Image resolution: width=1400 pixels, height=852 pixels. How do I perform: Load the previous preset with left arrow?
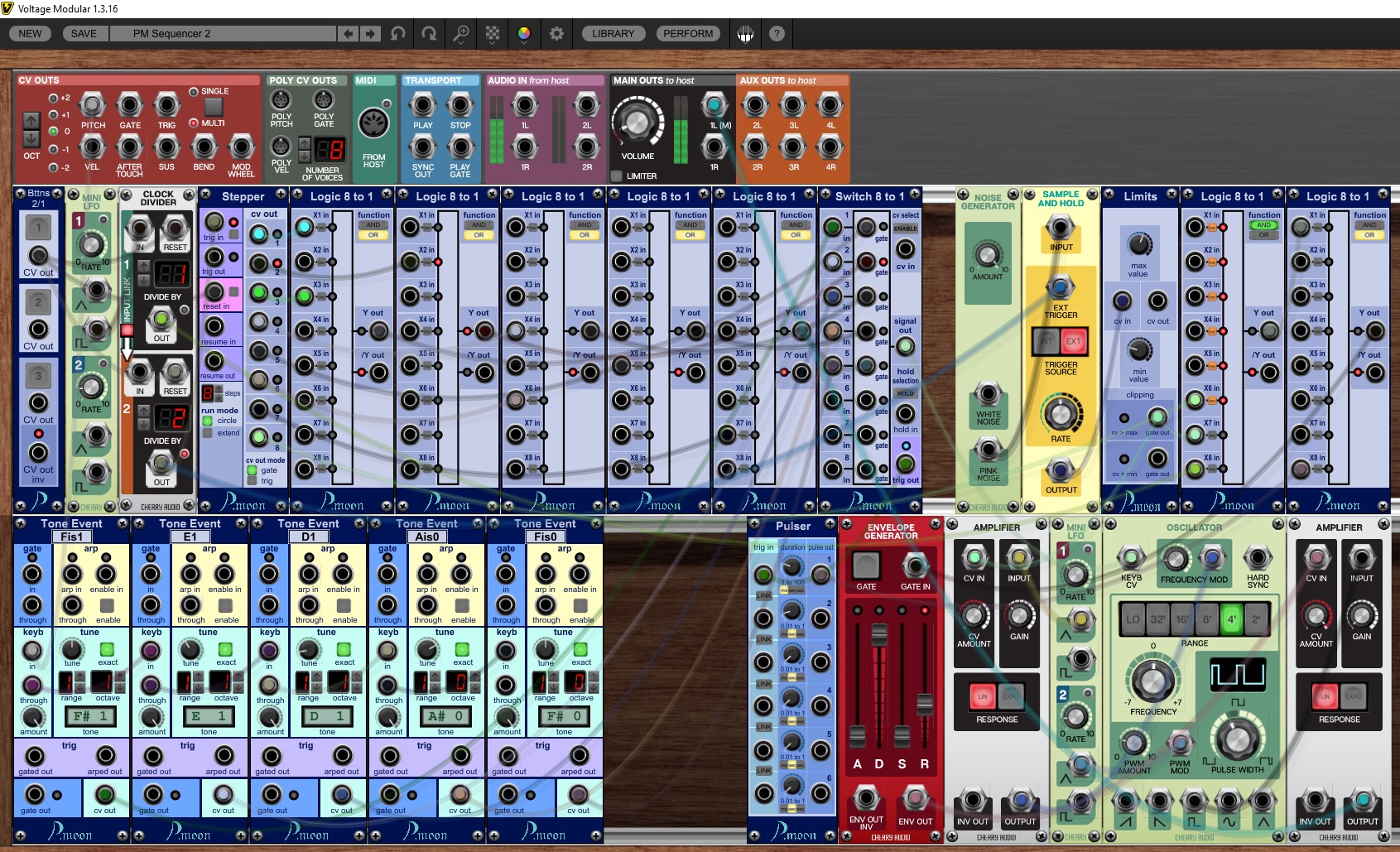click(349, 34)
